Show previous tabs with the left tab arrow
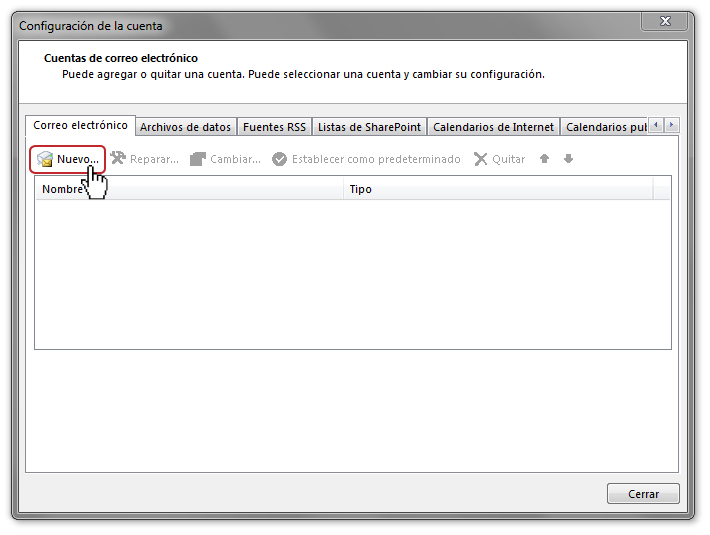 (656, 124)
